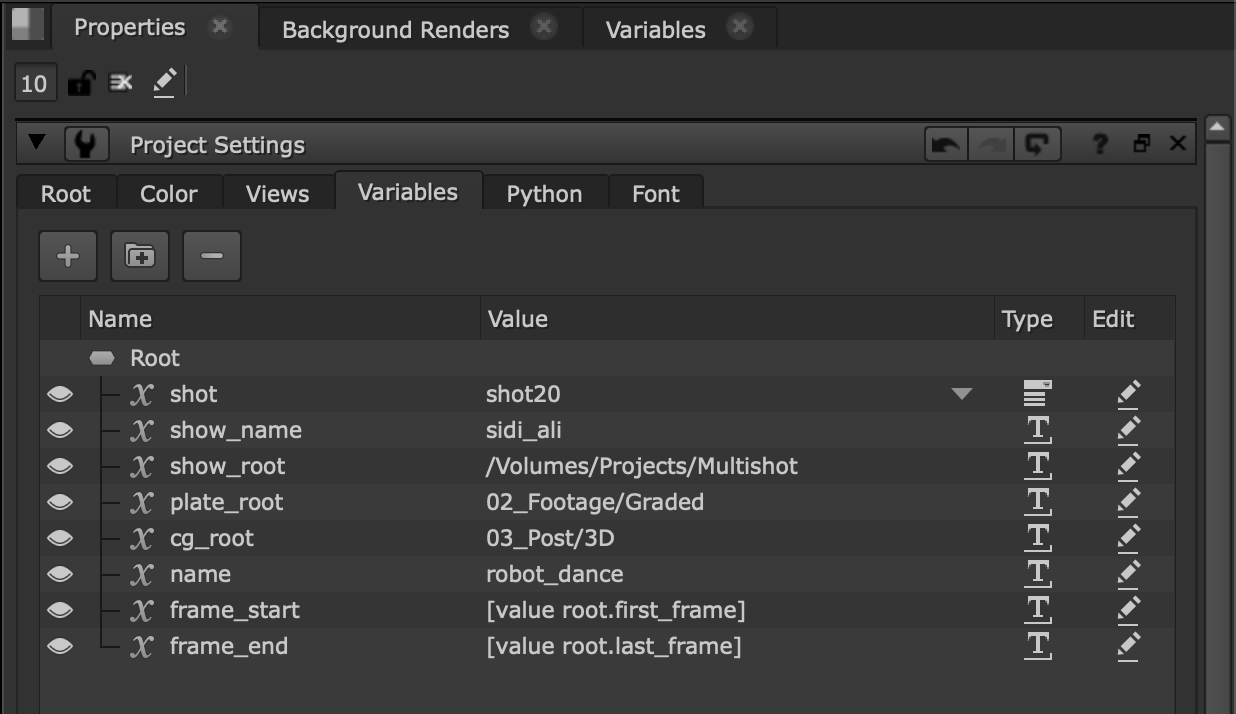
Task: Click the Project Settings disclosure triangle
Action: tap(38, 143)
